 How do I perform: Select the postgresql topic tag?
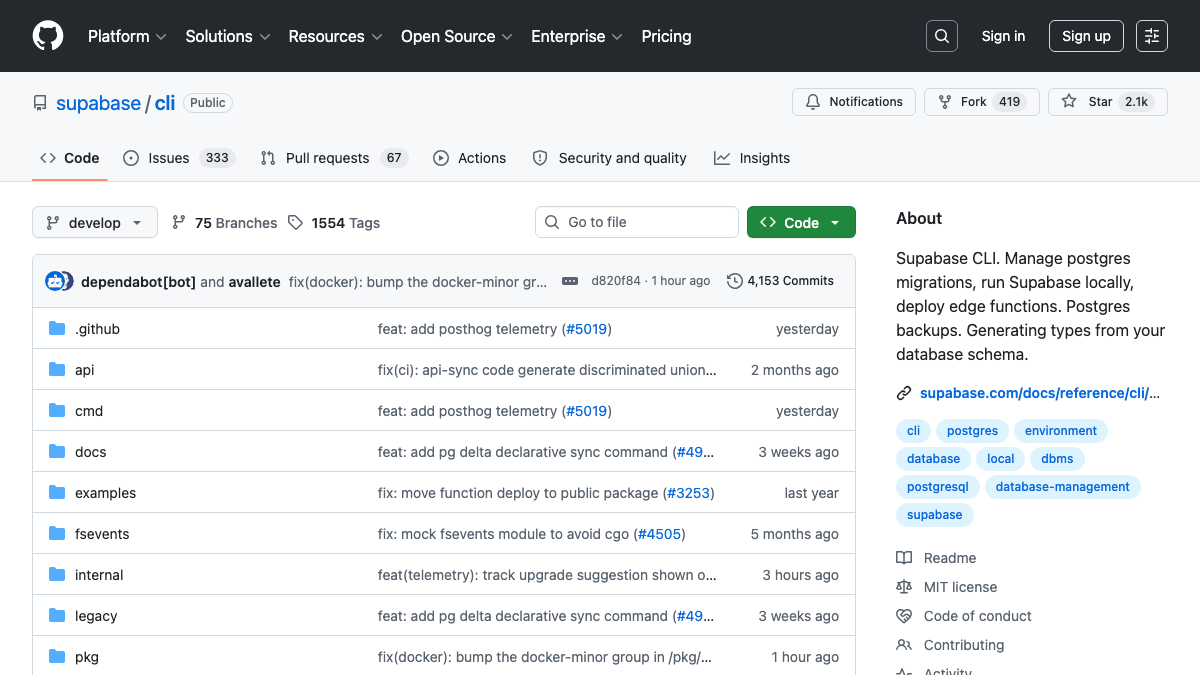(x=937, y=487)
